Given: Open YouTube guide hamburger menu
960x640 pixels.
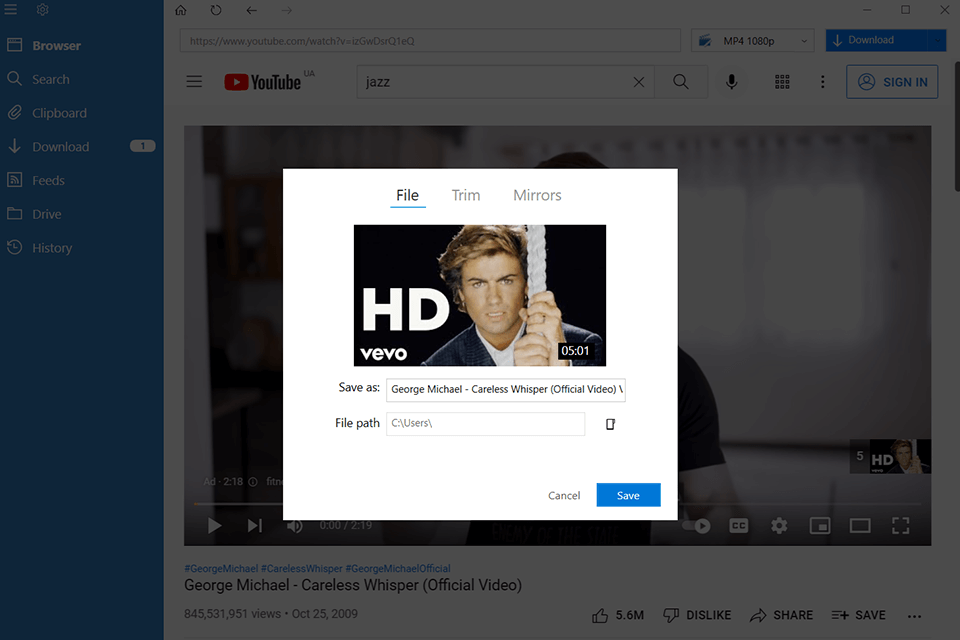Looking at the screenshot, I should pyautogui.click(x=194, y=81).
